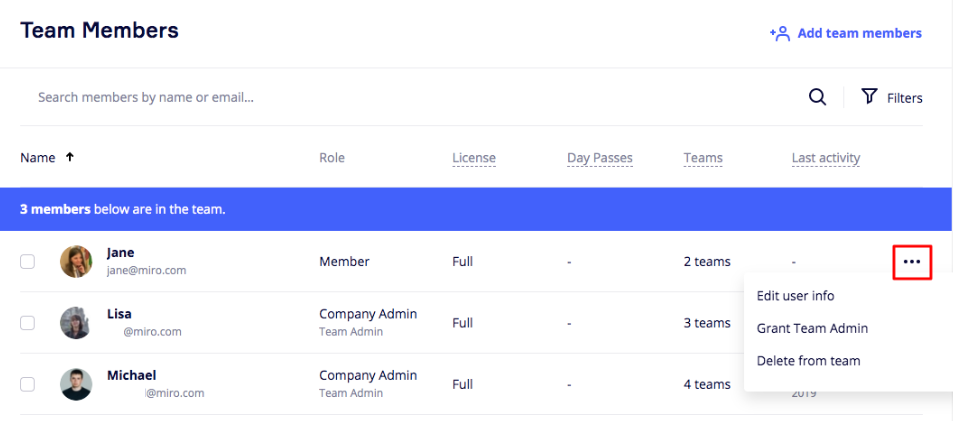Sort by the License column header
953x421 pixels.
tap(474, 158)
